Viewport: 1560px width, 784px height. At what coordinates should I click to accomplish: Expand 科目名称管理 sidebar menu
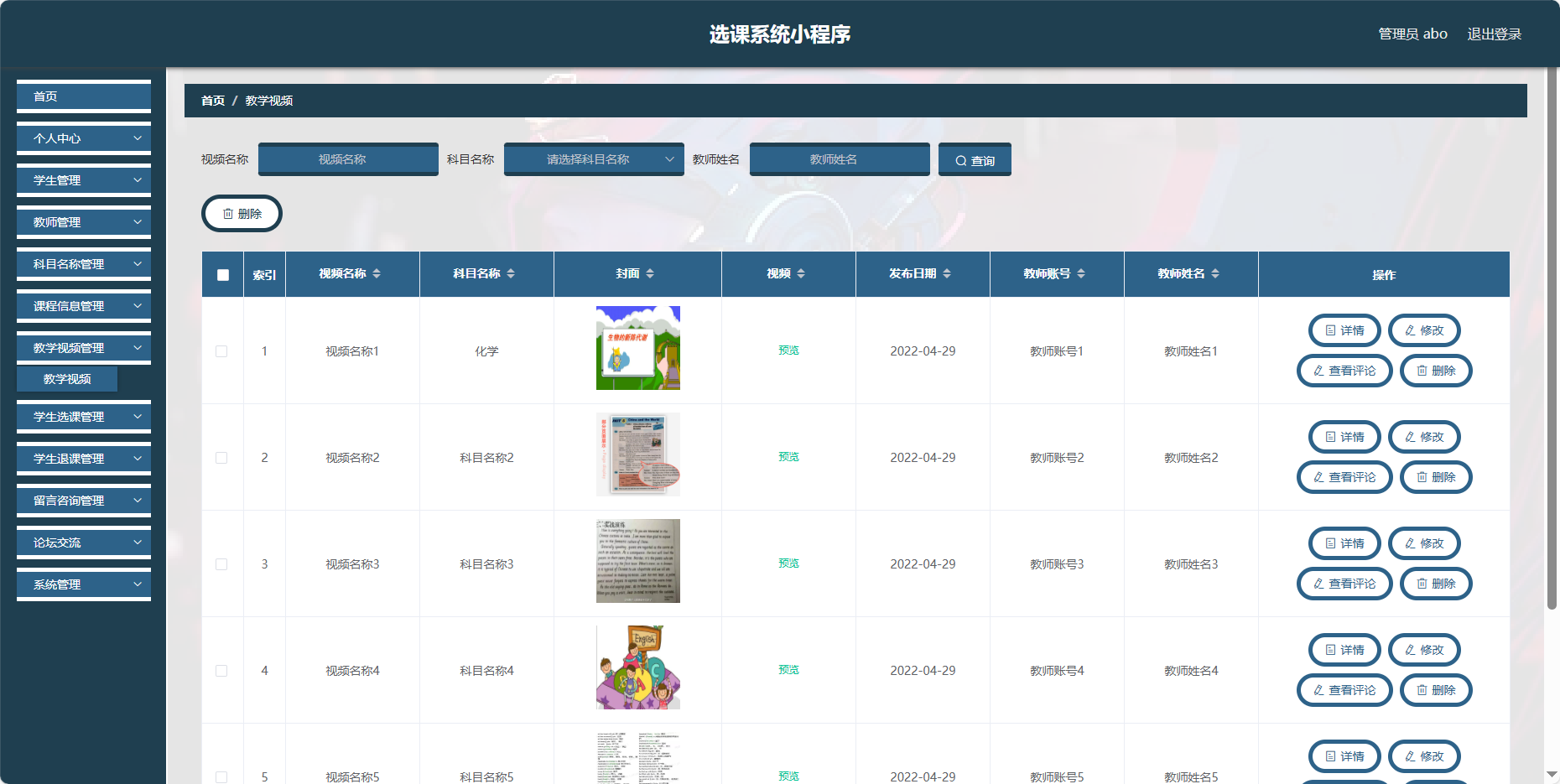point(84,264)
